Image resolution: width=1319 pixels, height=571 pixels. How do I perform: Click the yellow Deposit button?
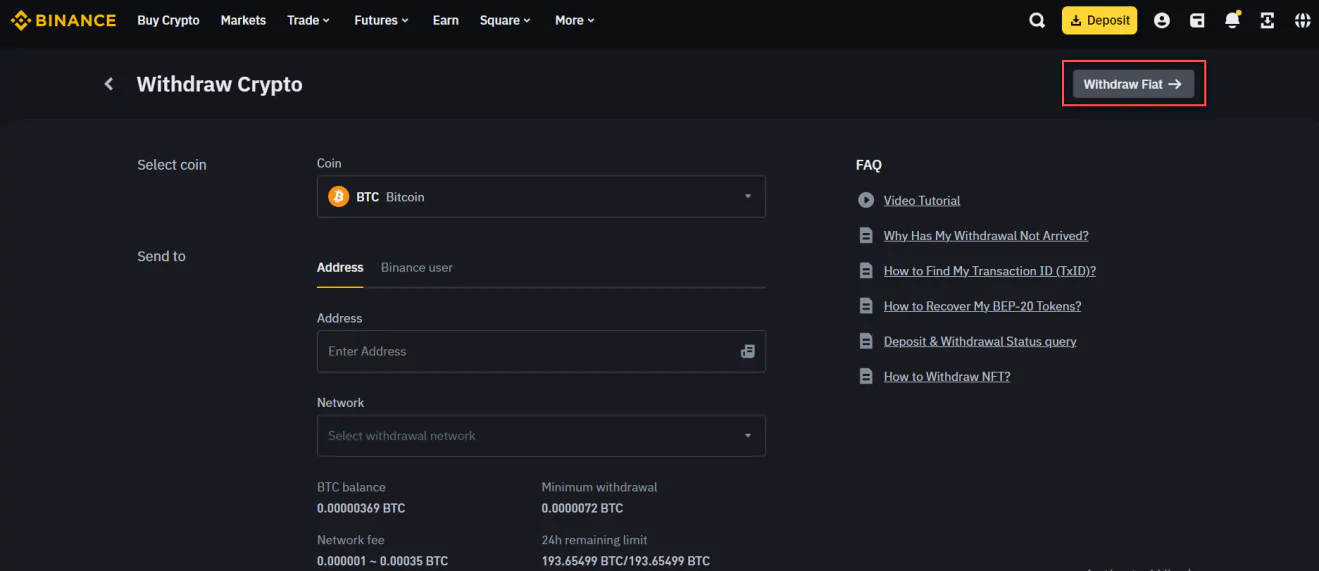pos(1099,20)
